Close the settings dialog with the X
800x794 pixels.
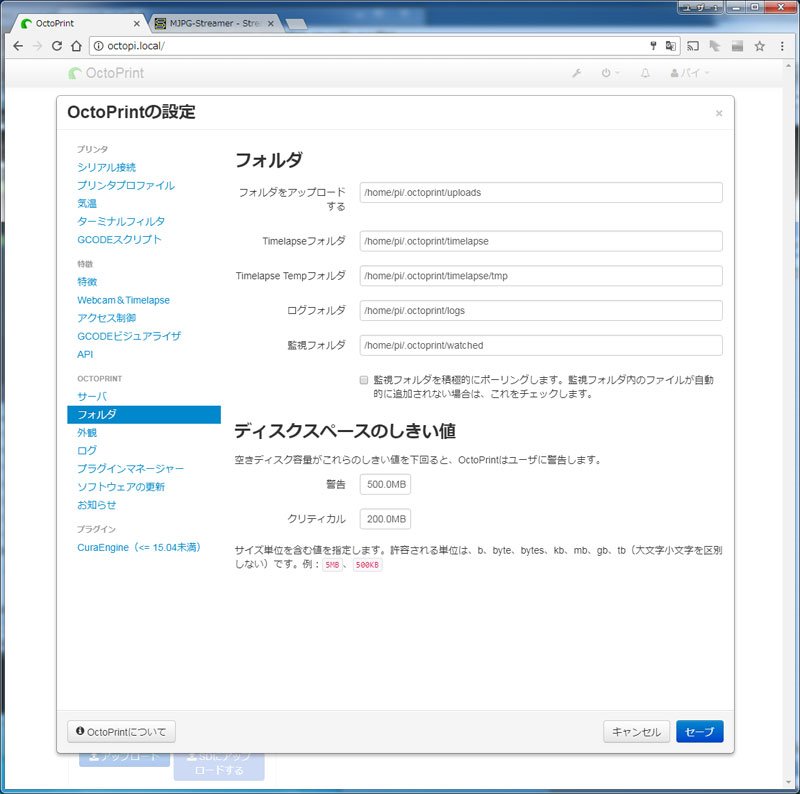719,113
